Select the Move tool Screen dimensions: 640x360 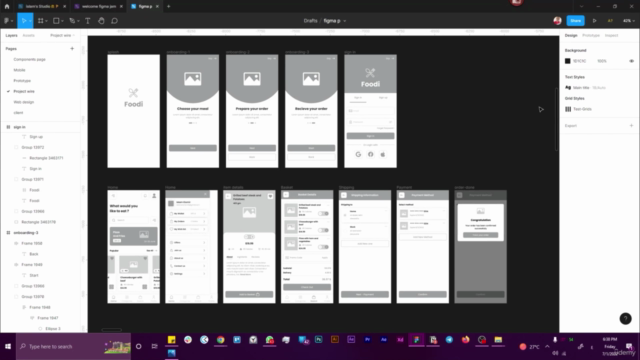click(x=23, y=21)
